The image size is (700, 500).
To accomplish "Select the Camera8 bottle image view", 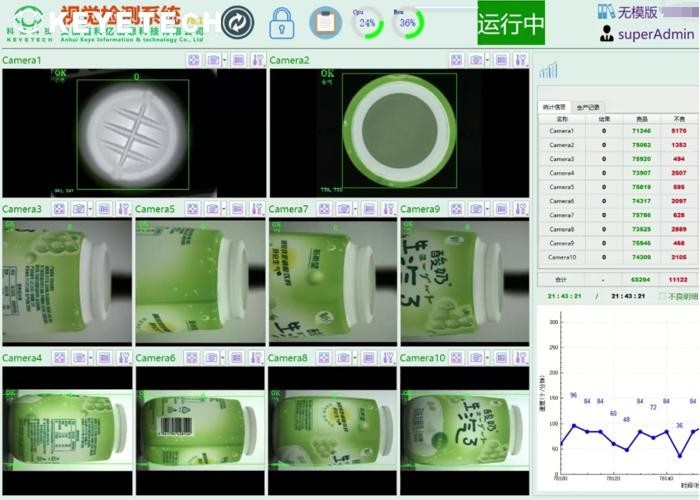I will 331,430.
